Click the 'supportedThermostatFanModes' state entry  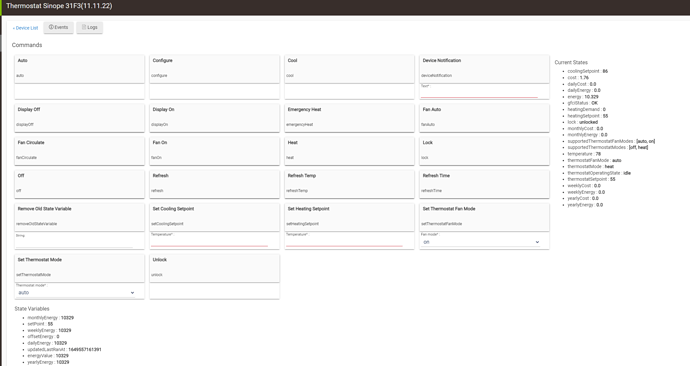click(611, 141)
